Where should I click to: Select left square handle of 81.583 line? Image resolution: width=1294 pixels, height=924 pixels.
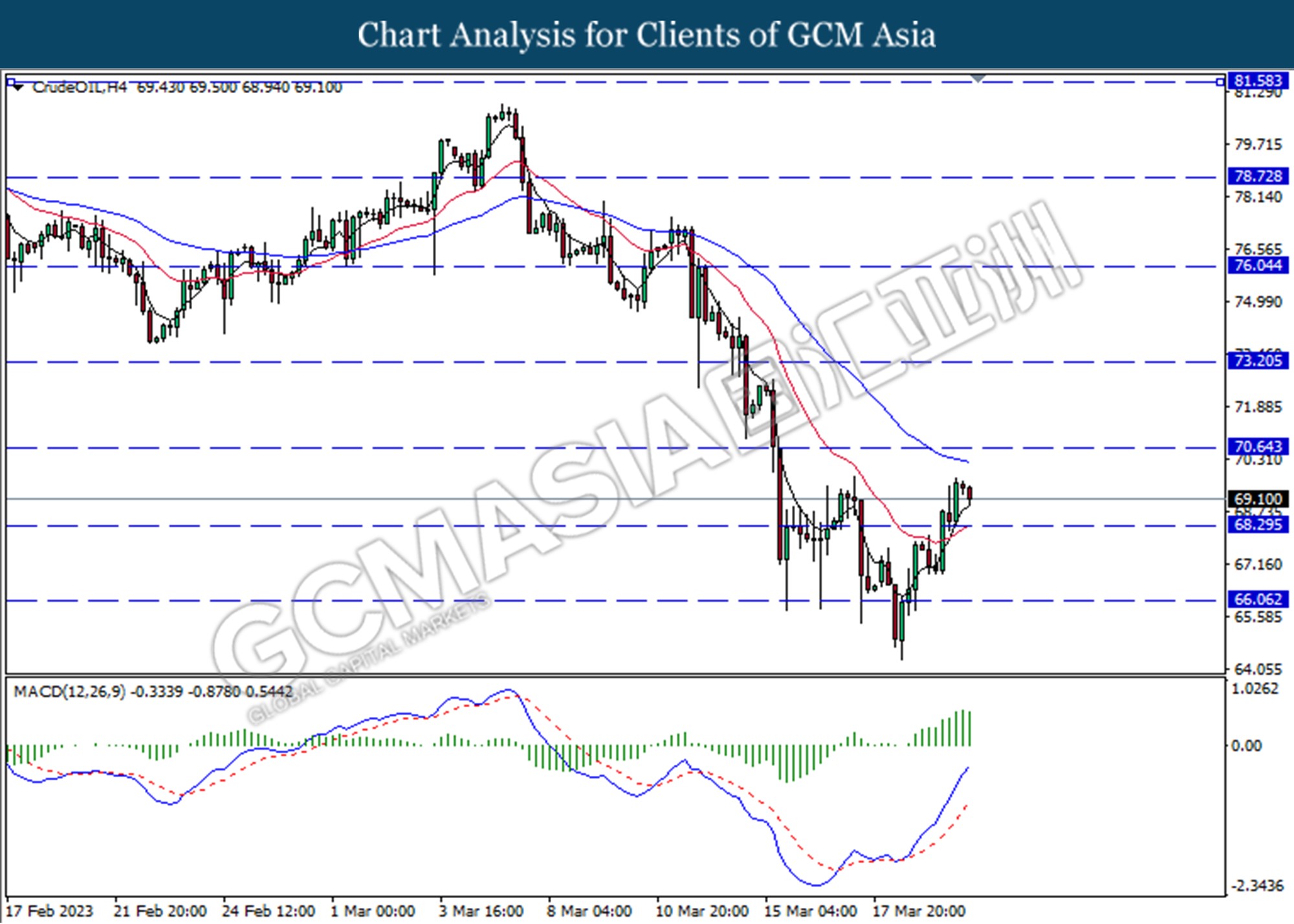pyautogui.click(x=10, y=82)
